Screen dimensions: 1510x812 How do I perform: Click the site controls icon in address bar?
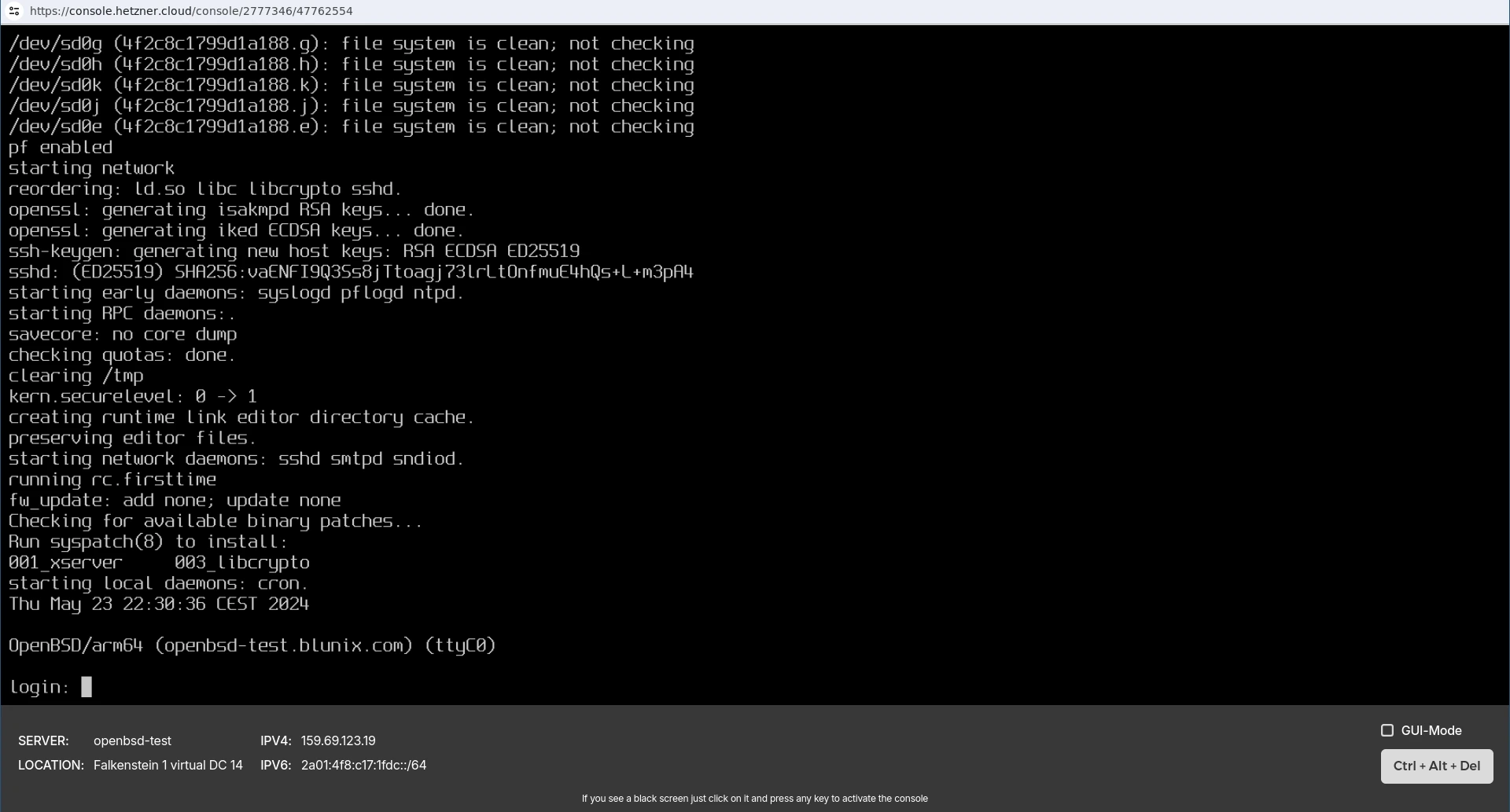[x=14, y=11]
